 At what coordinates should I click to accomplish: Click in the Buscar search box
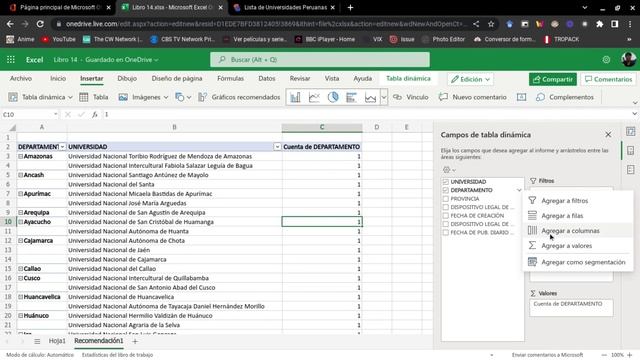320,60
